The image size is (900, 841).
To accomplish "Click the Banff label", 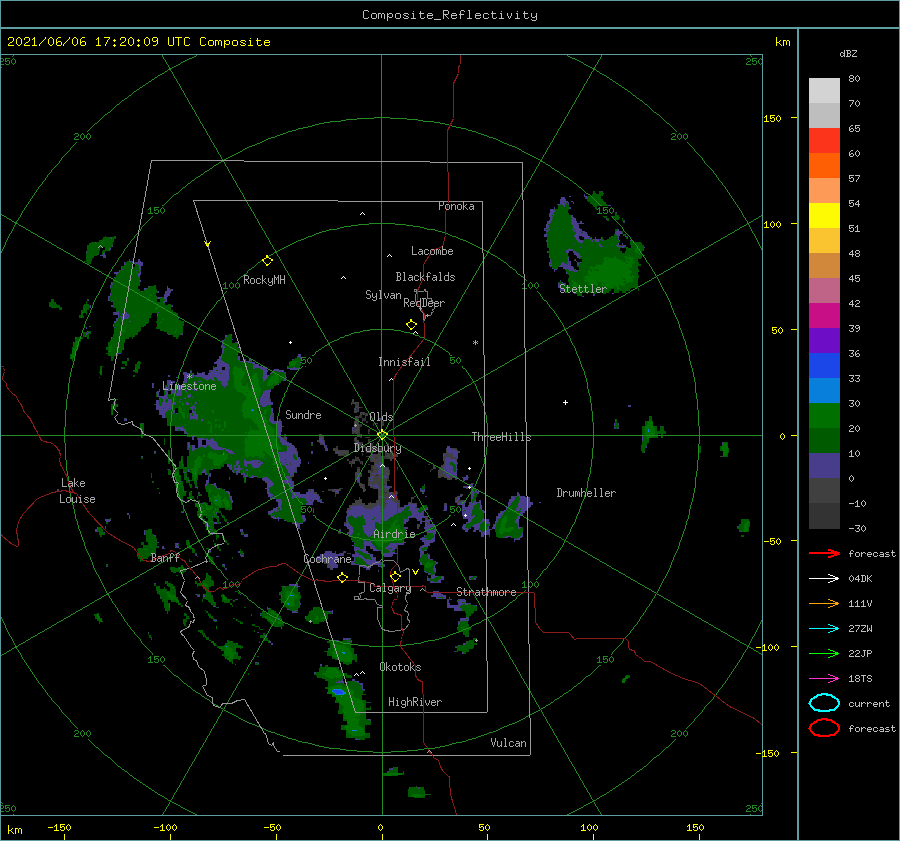I will (x=165, y=558).
